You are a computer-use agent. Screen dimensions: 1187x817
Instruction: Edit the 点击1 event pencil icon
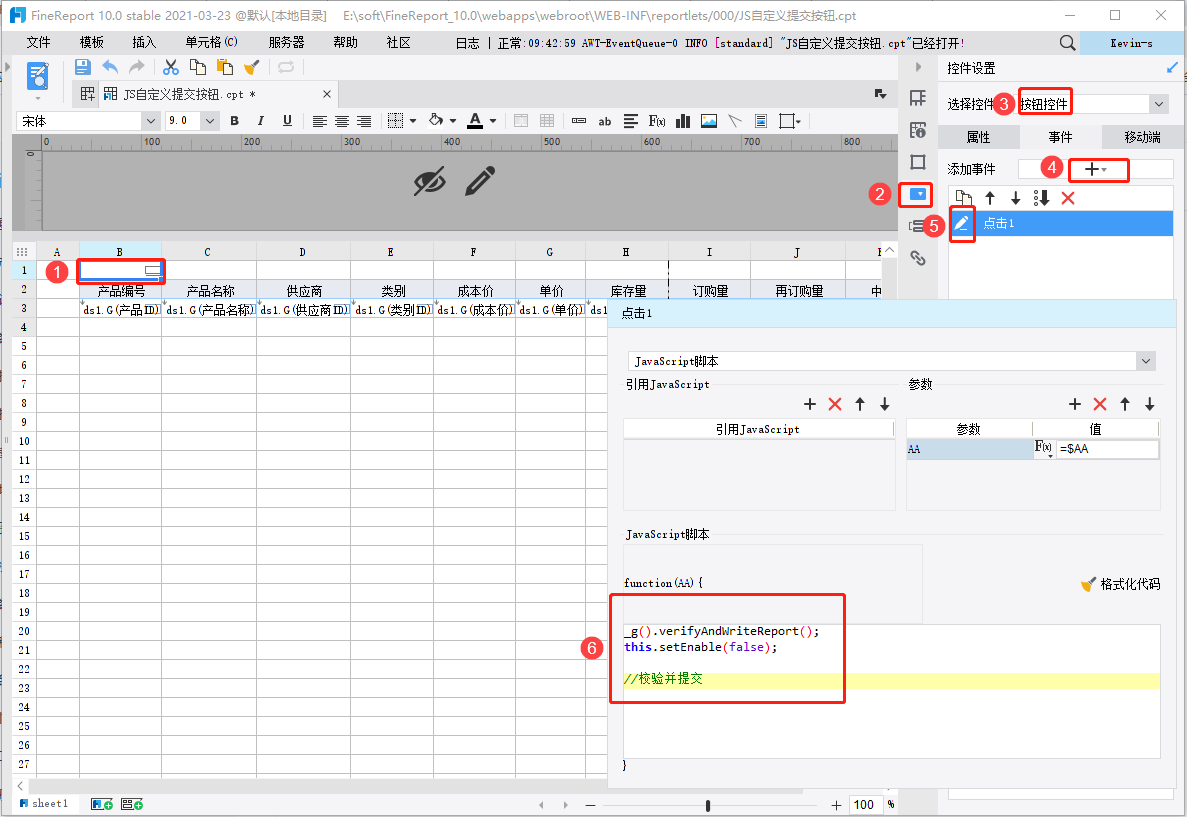click(961, 223)
